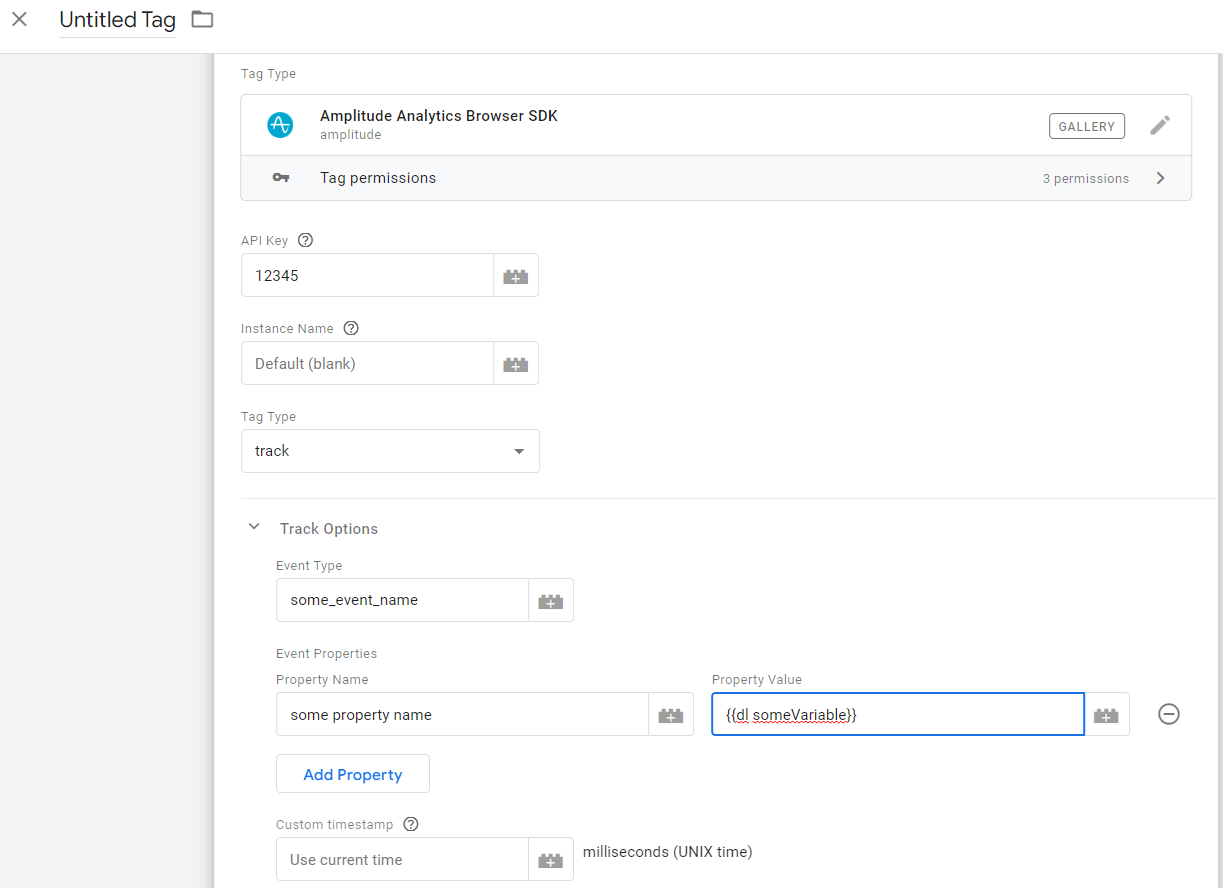
Task: Open help icon next to Custom timestamp
Action: coord(411,825)
